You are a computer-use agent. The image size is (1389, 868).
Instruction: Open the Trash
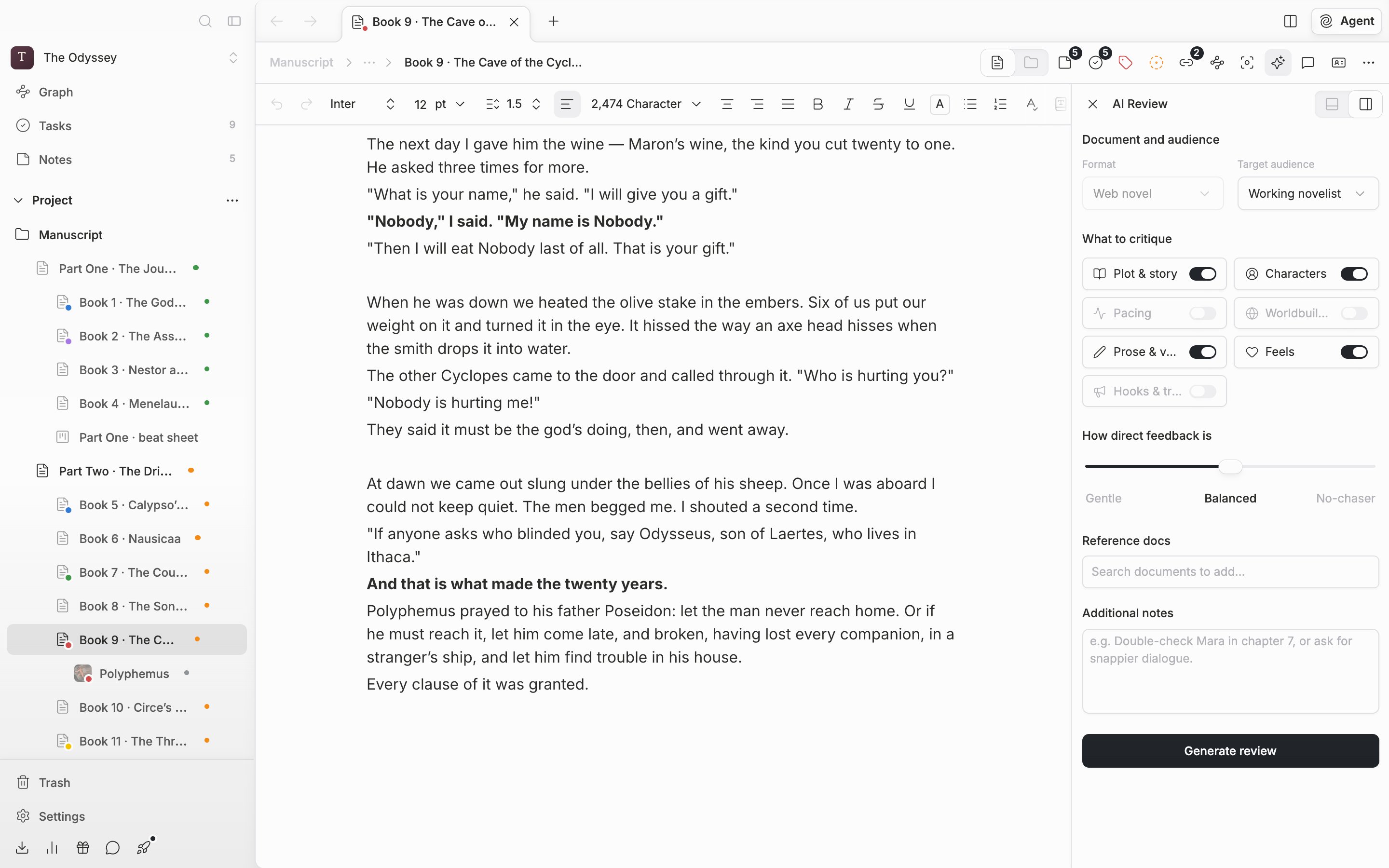[x=54, y=783]
